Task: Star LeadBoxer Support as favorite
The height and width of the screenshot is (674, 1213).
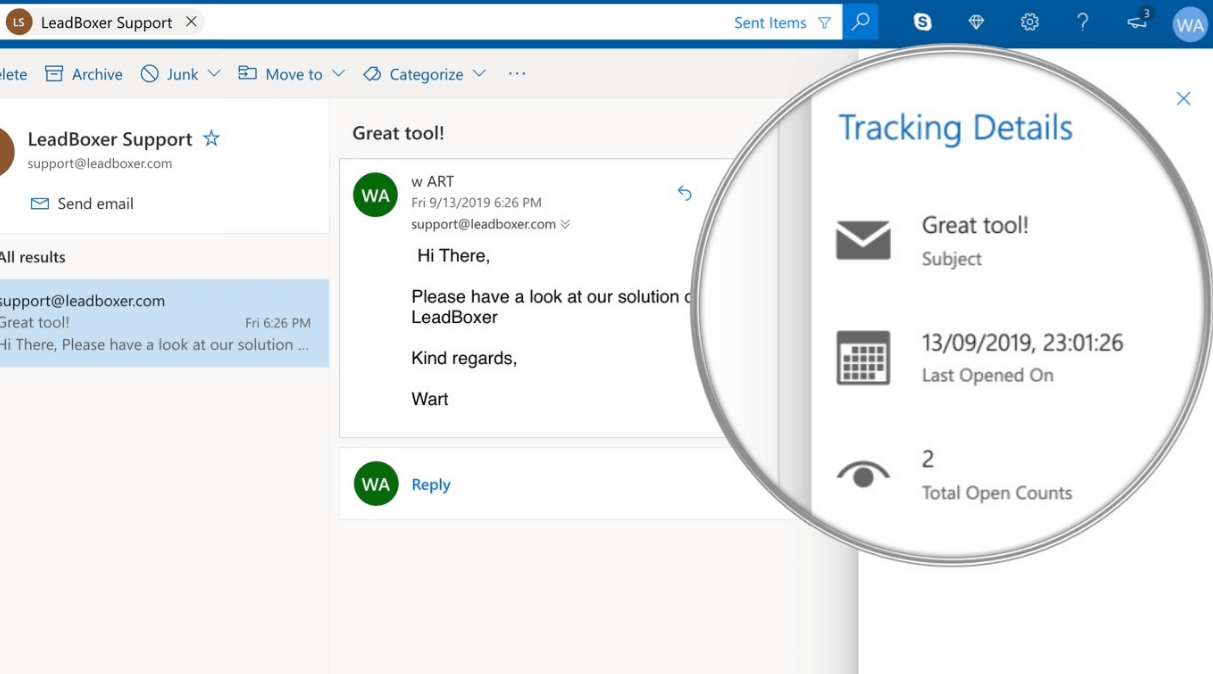Action: pos(211,139)
